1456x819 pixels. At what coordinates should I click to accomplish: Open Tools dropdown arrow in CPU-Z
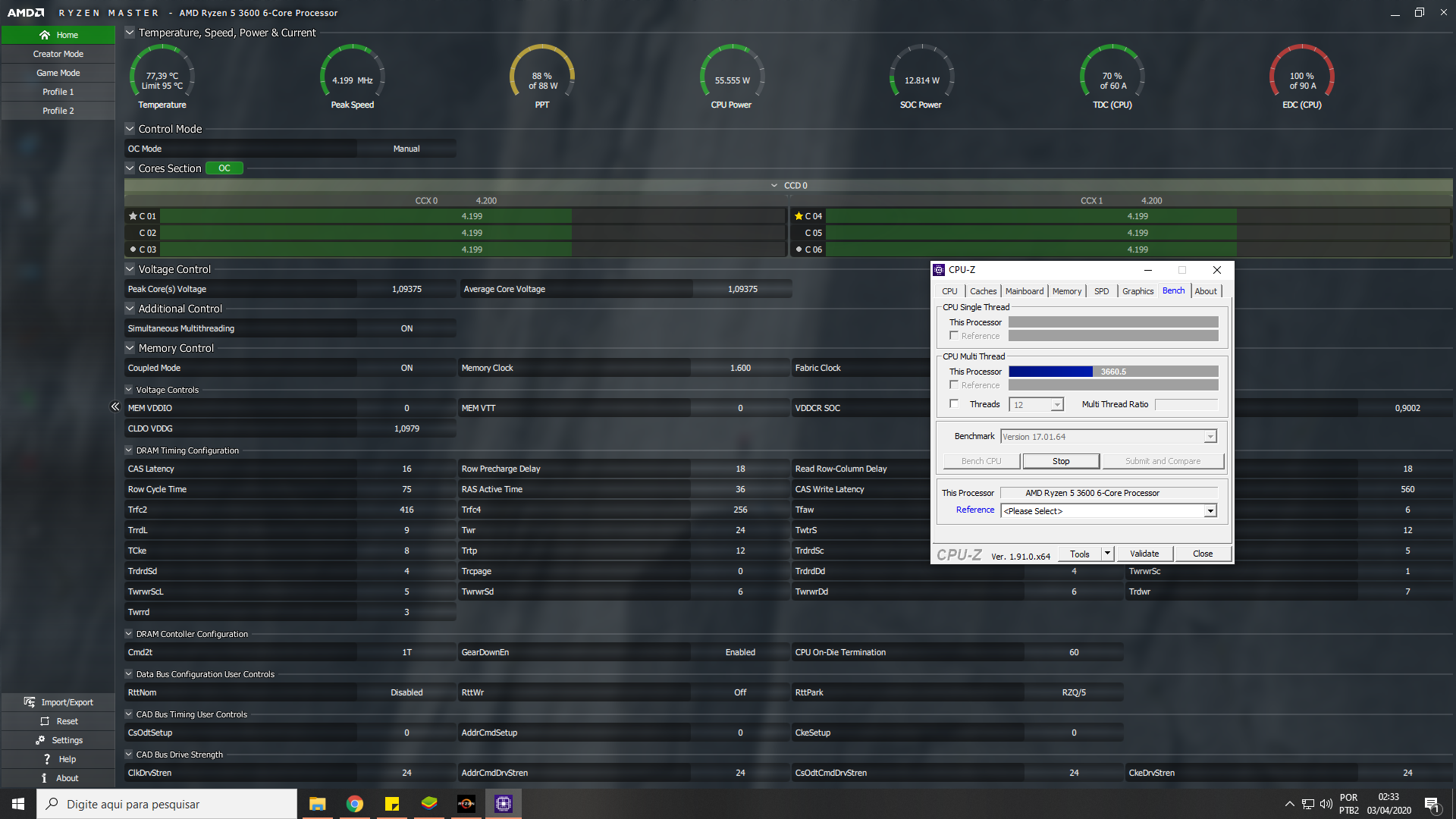(x=1107, y=554)
